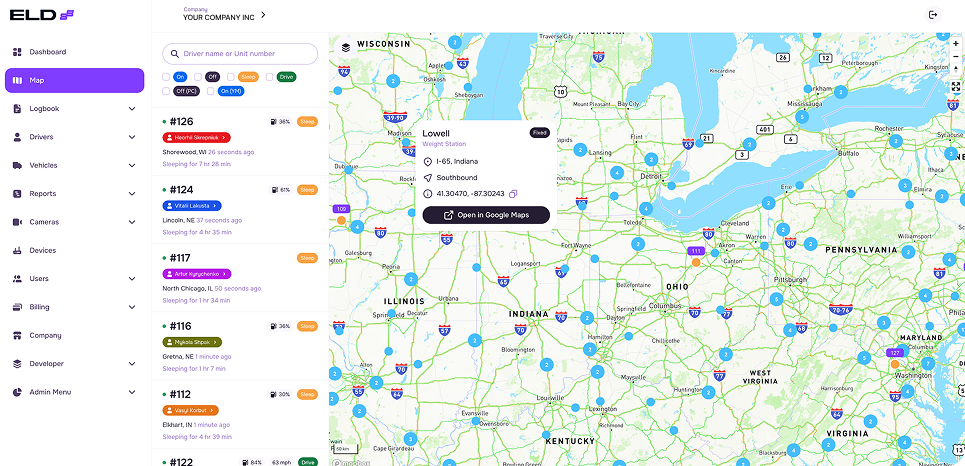Open the company selector chevron
The image size is (965, 466).
coord(264,16)
